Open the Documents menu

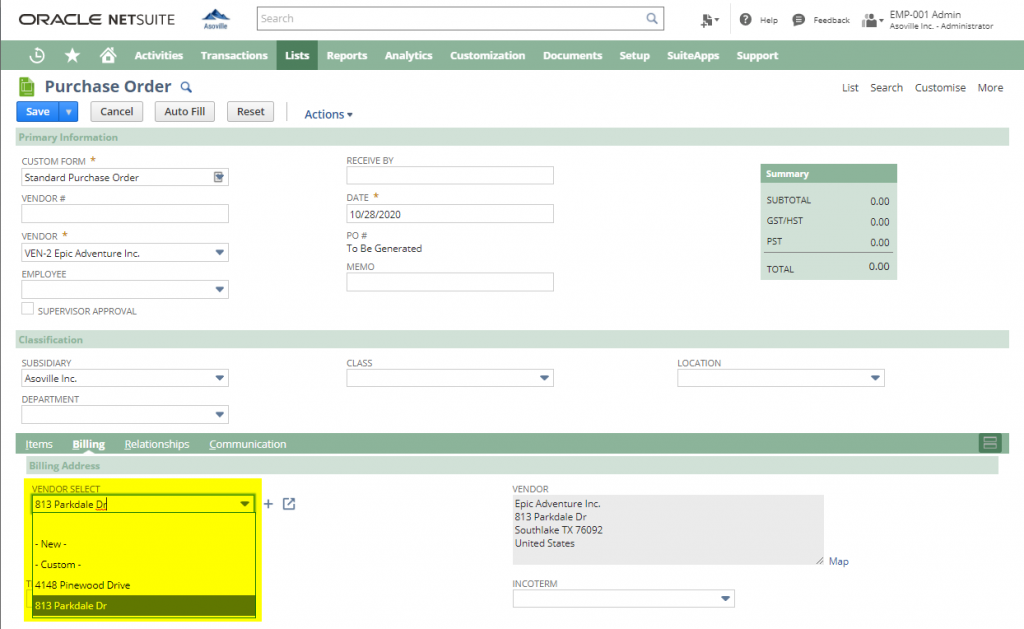tap(572, 56)
